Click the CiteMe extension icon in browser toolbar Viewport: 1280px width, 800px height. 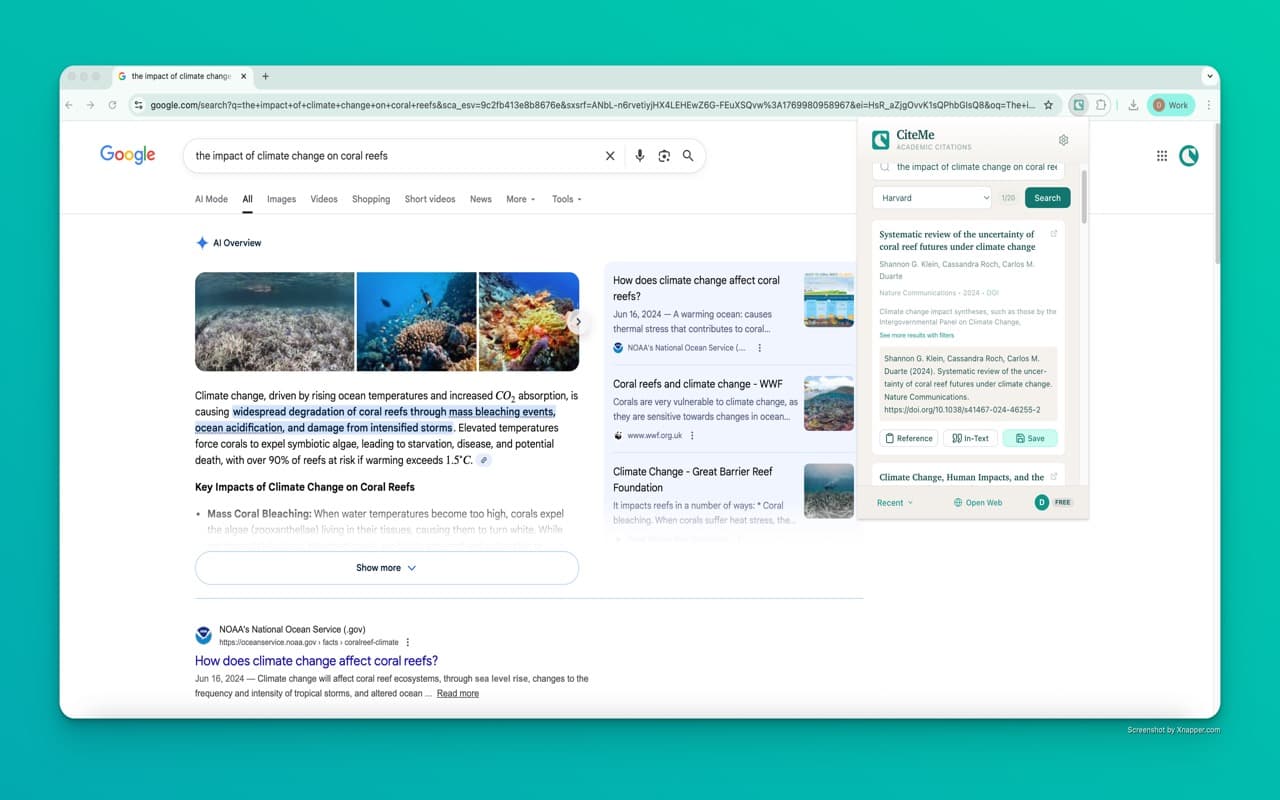point(1078,105)
